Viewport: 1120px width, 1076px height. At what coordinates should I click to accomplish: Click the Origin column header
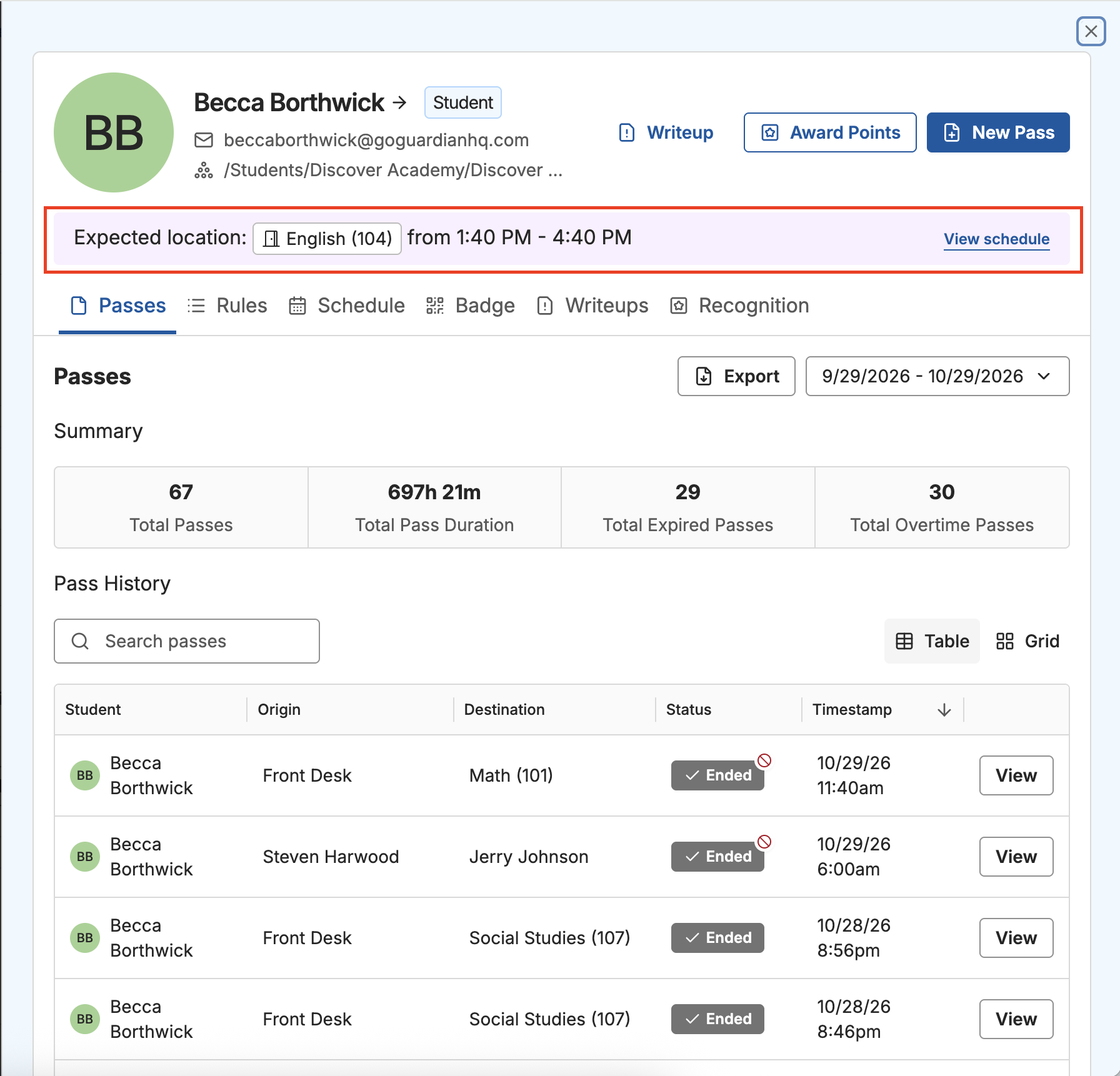click(279, 710)
